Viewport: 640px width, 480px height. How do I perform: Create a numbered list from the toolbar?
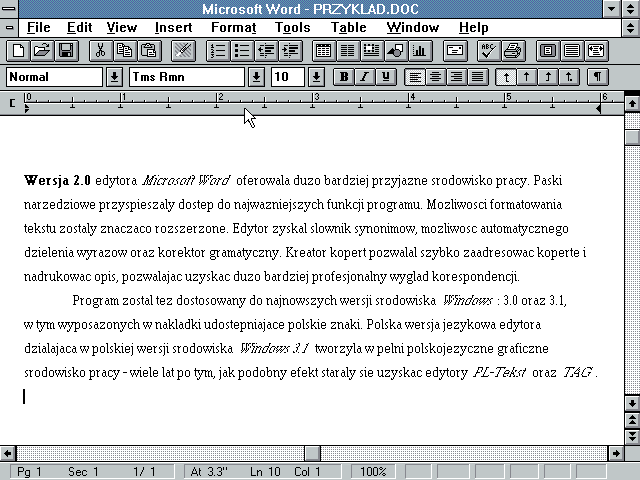click(x=217, y=50)
